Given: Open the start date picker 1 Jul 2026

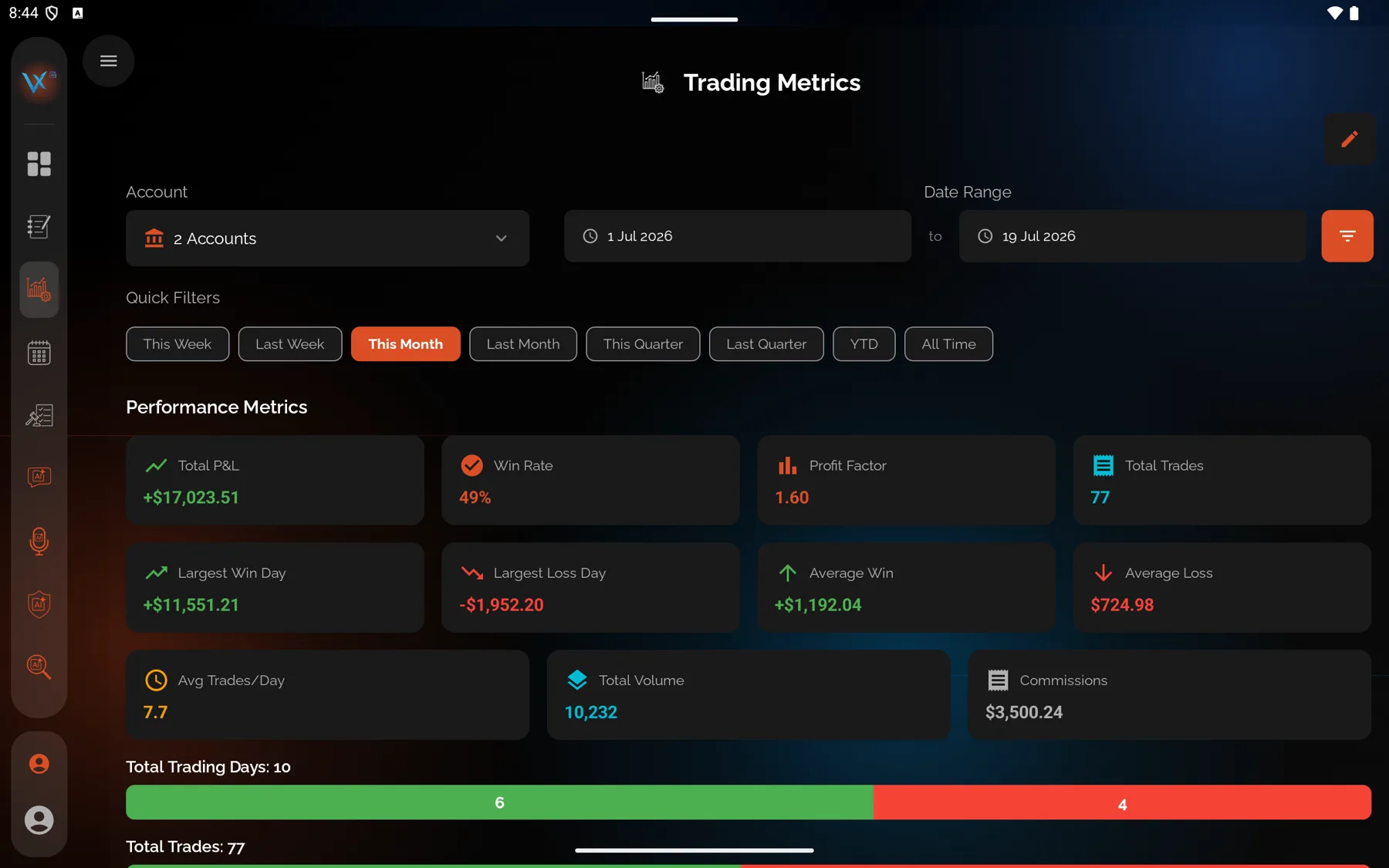Looking at the screenshot, I should (x=737, y=236).
